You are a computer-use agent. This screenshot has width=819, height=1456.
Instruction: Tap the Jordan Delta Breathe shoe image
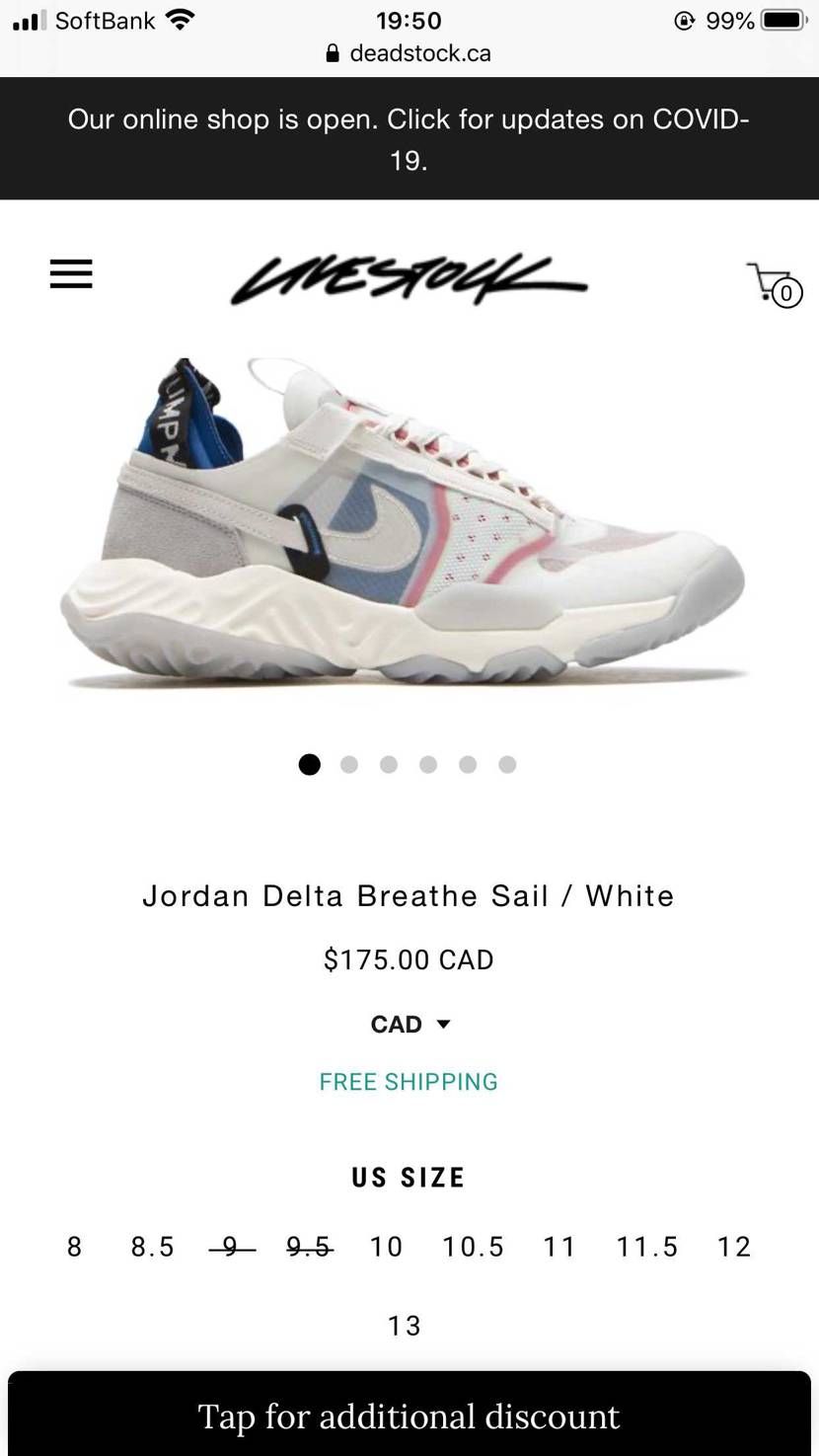405,523
